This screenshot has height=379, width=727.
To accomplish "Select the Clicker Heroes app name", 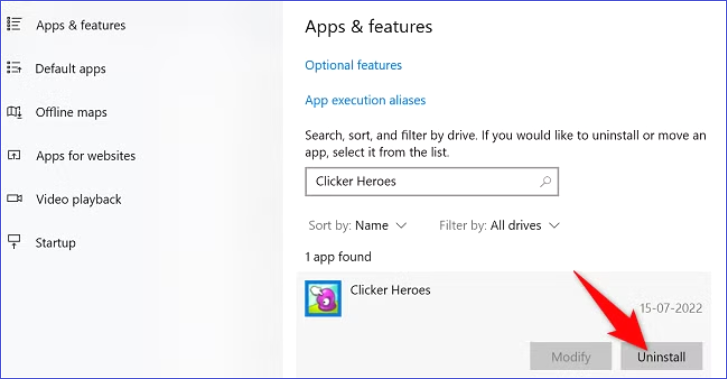I will (390, 290).
